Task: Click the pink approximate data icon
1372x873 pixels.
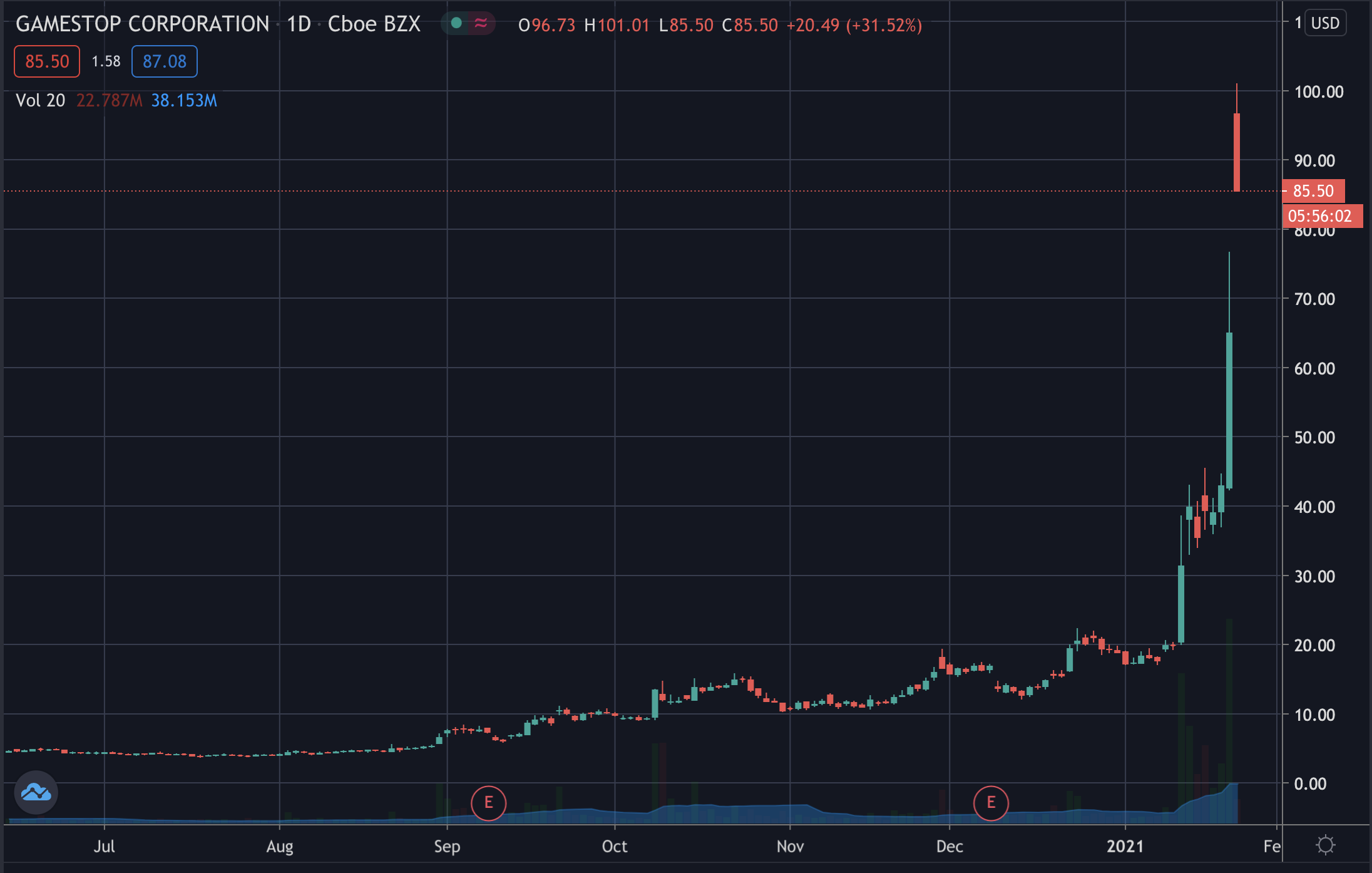Action: [x=481, y=23]
